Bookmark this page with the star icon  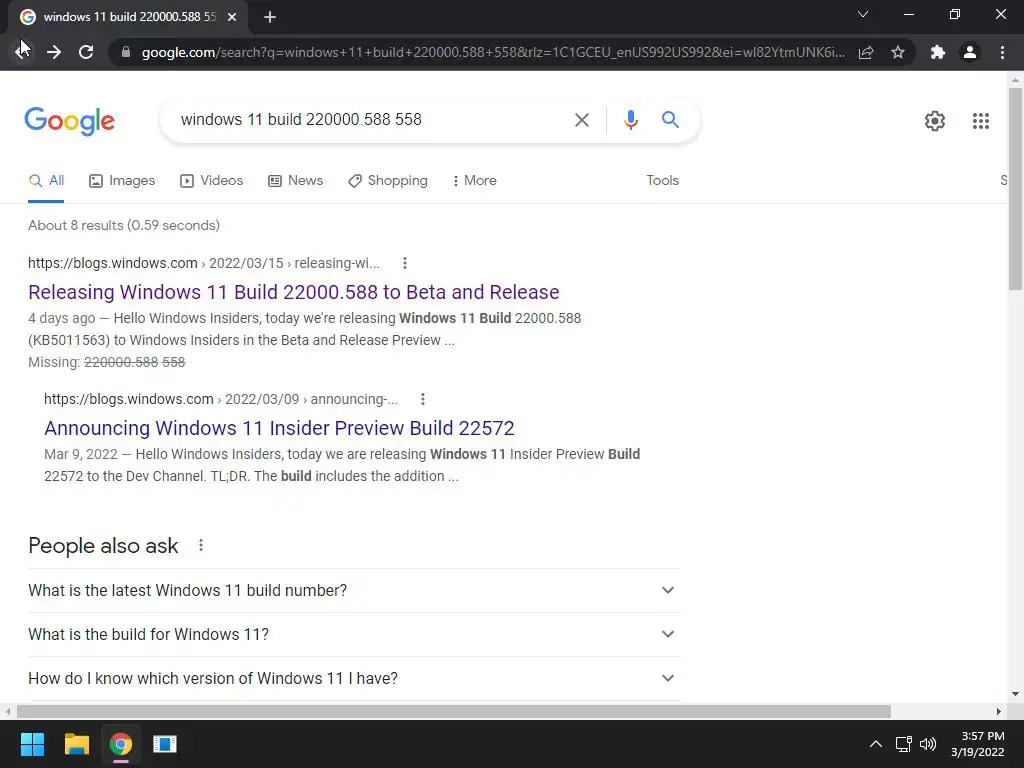[x=898, y=52]
